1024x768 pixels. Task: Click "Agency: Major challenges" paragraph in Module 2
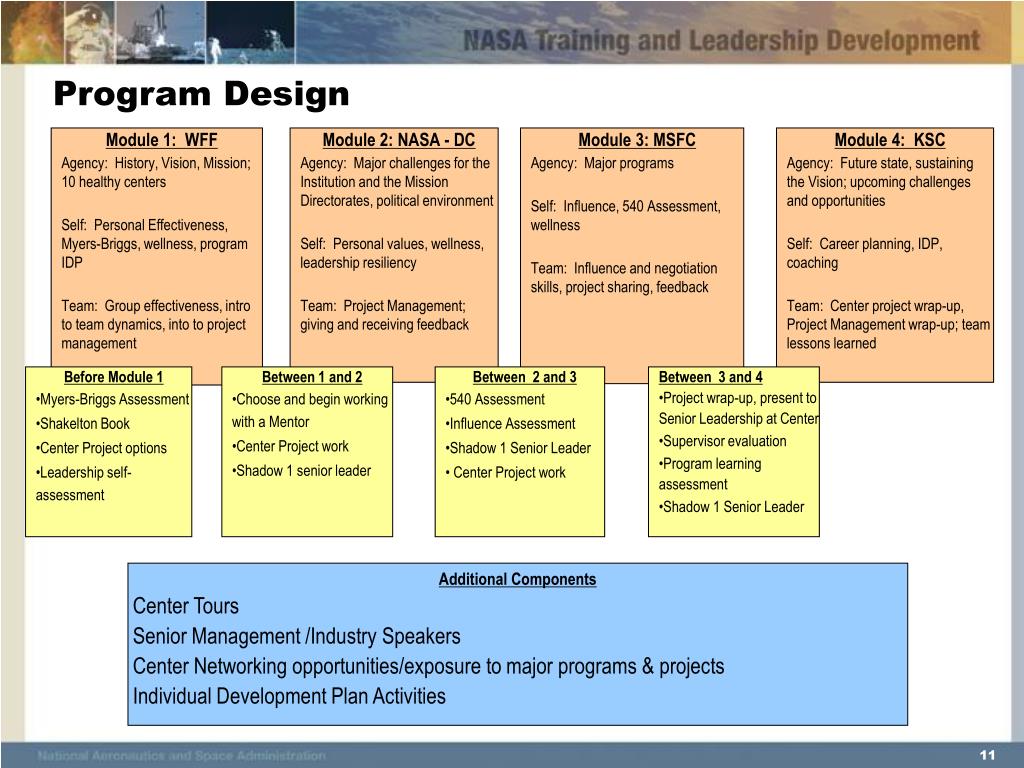tap(396, 182)
